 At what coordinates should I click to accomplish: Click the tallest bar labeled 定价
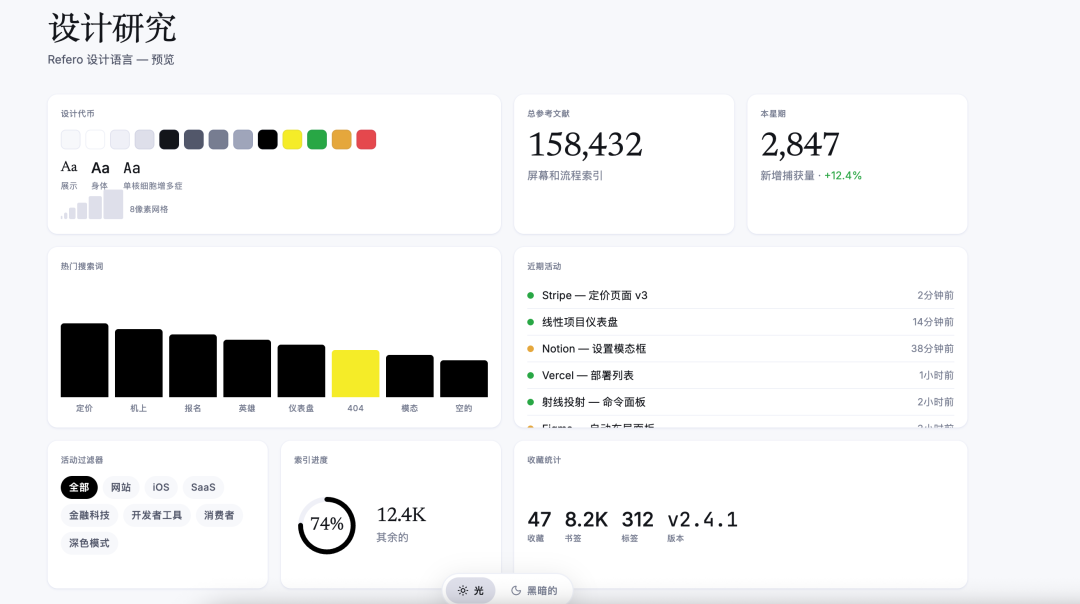click(84, 360)
